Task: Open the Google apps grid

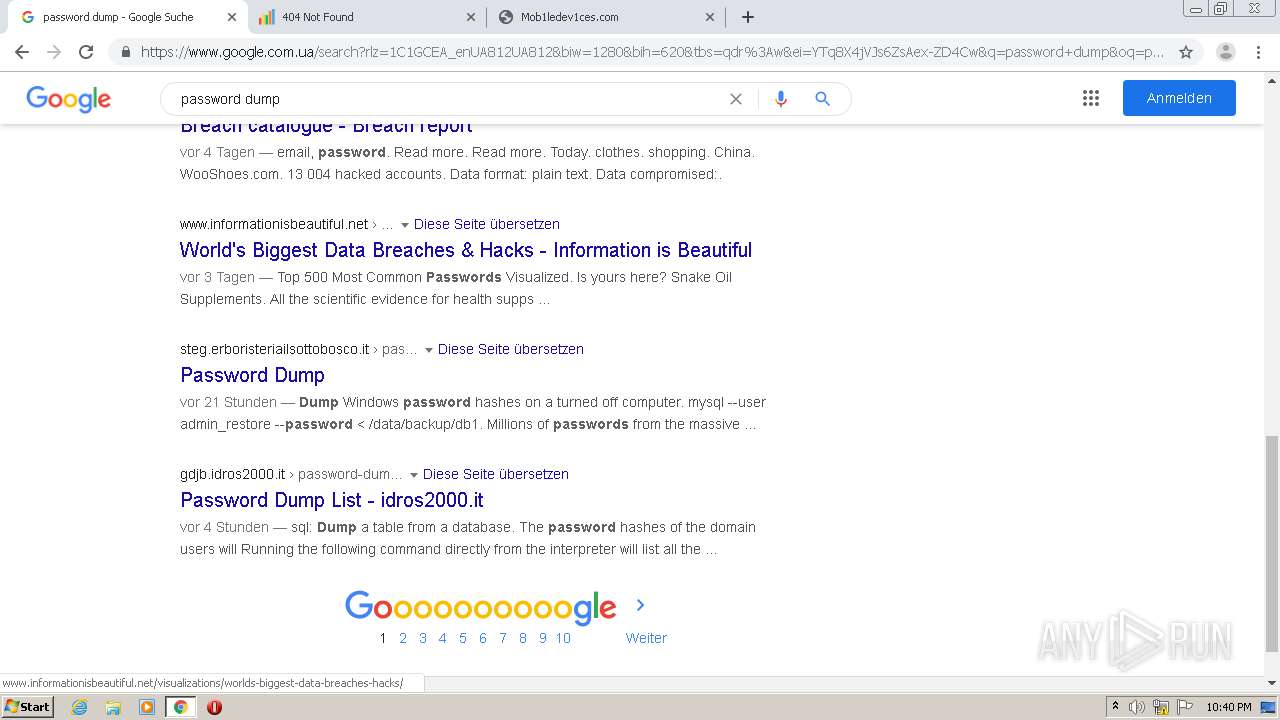Action: [1091, 98]
